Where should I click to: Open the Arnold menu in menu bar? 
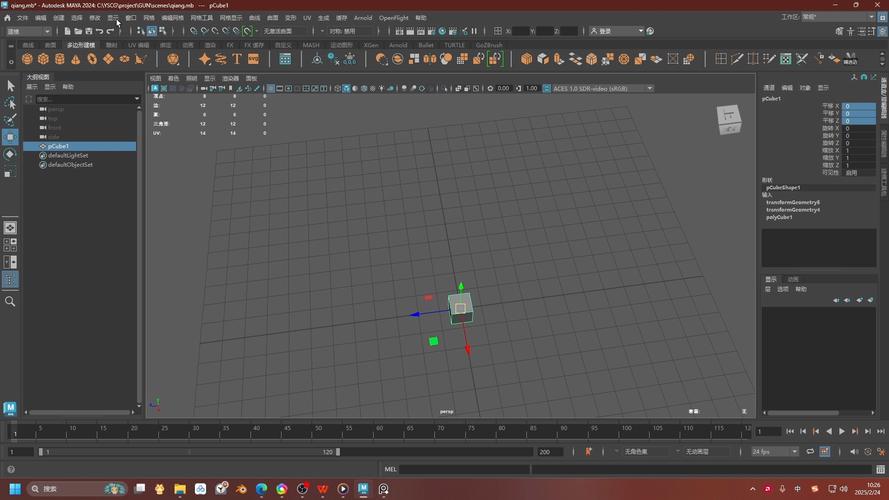pyautogui.click(x=362, y=18)
